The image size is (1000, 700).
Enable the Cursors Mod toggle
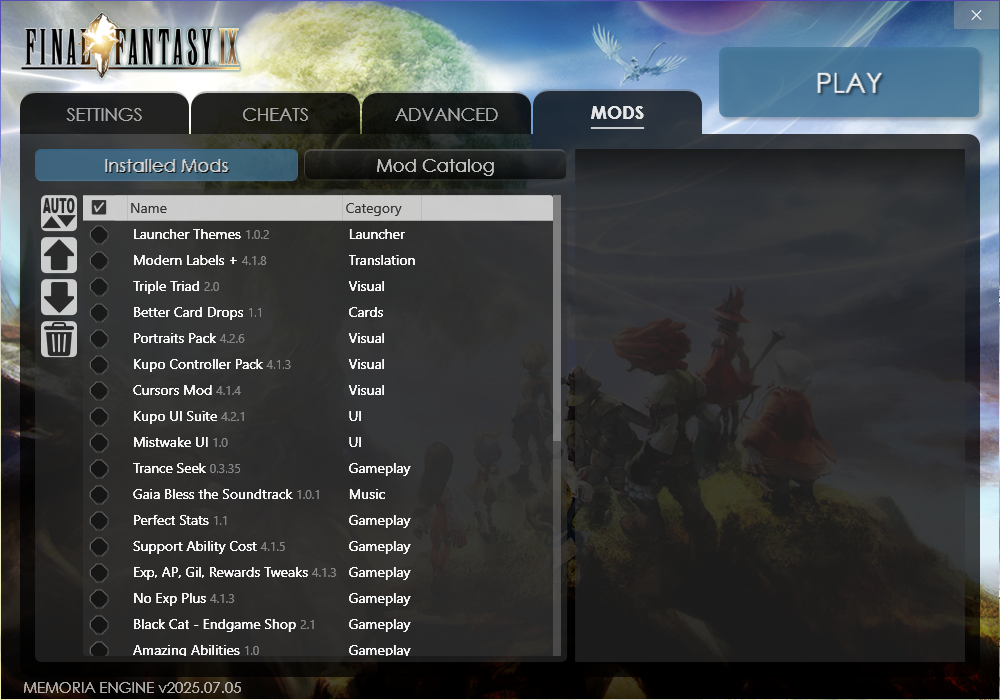99,390
